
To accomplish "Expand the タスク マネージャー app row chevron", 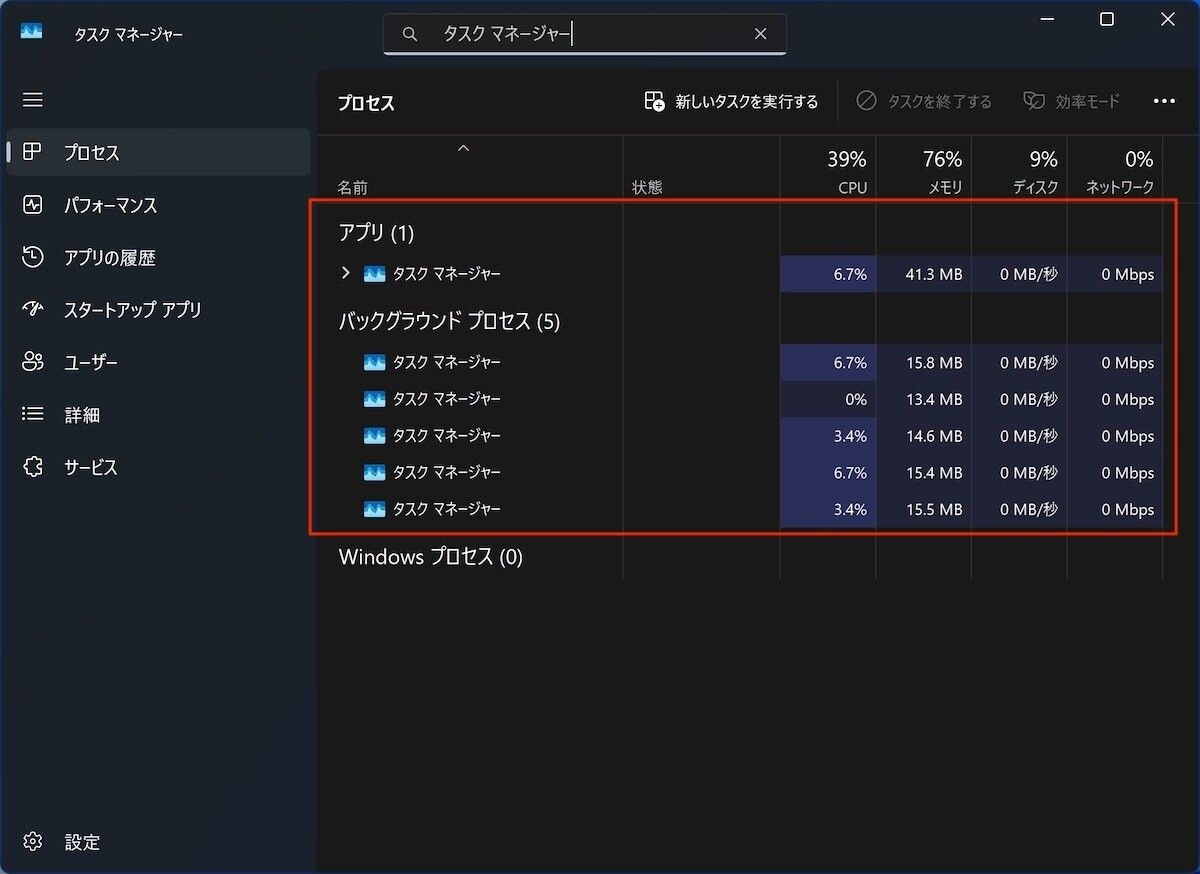I will click(x=346, y=273).
